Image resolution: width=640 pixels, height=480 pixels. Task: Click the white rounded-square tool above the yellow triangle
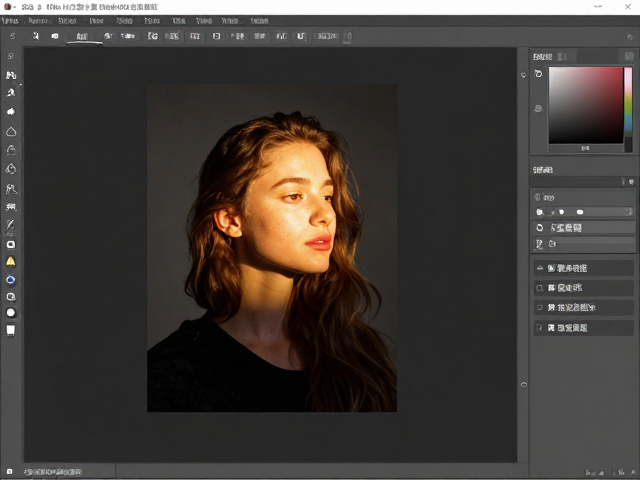pos(11,244)
